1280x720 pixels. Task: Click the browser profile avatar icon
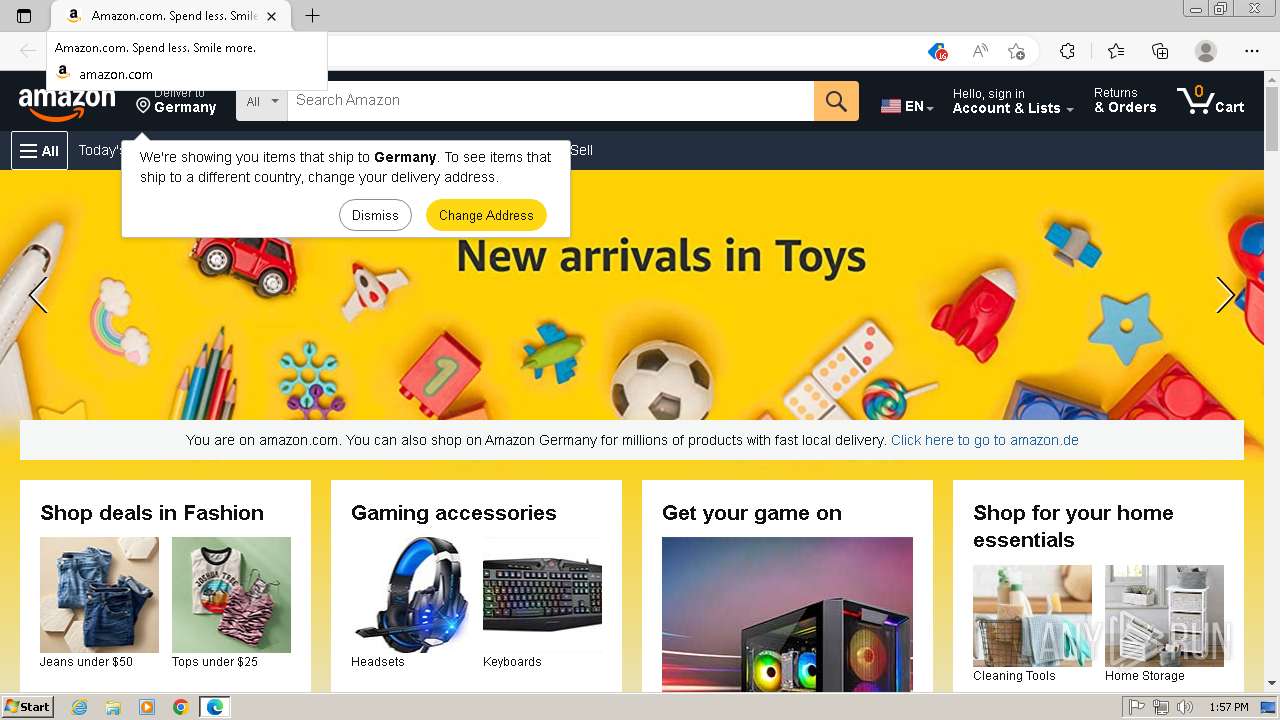coord(1206,51)
